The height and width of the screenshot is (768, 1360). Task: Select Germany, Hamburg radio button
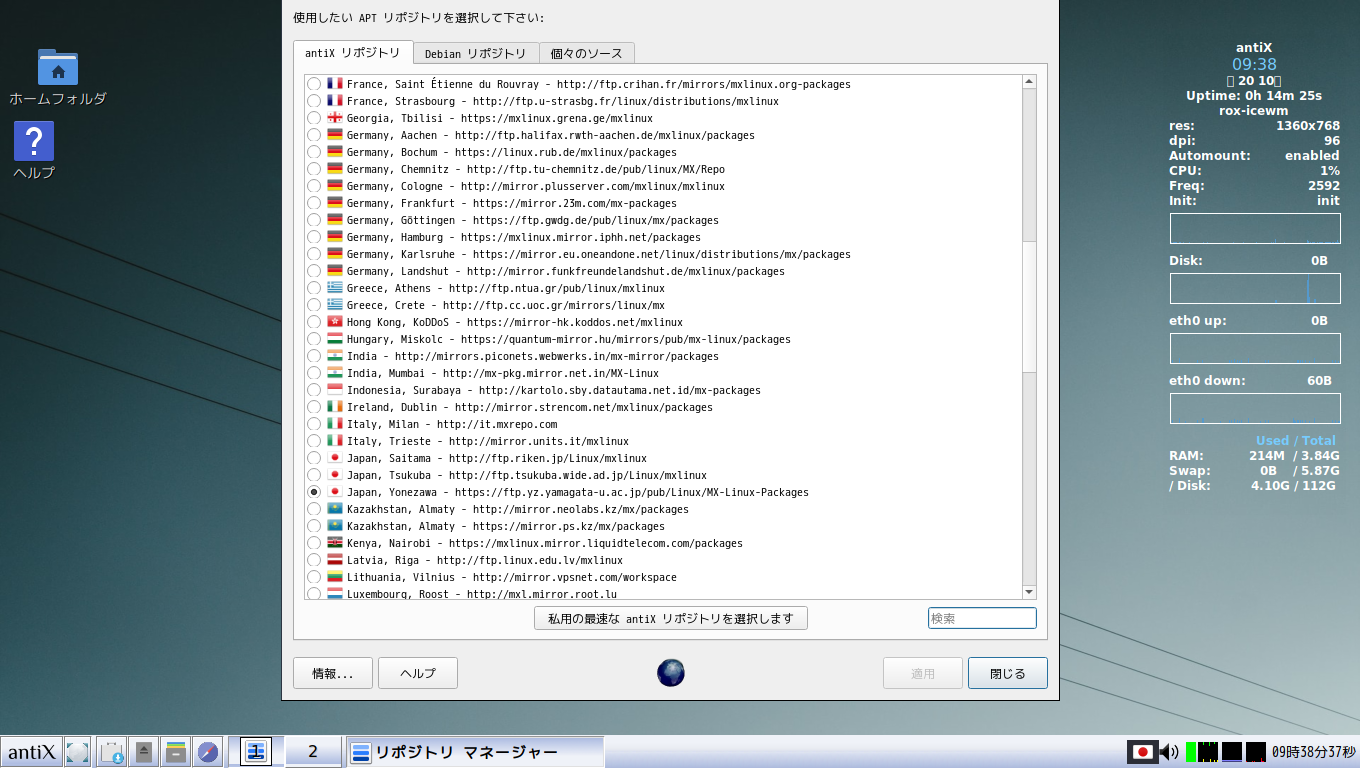pyautogui.click(x=314, y=237)
